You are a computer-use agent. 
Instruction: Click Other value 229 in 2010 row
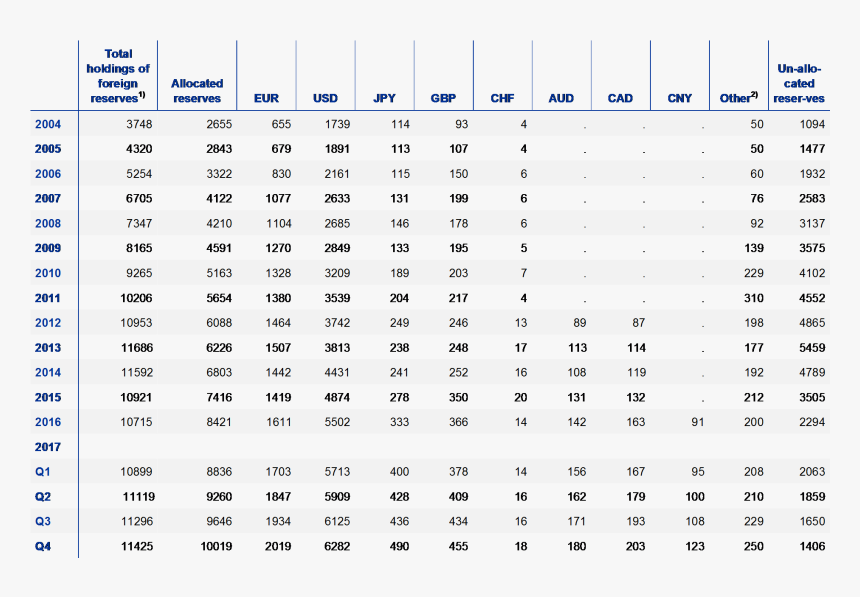[754, 273]
